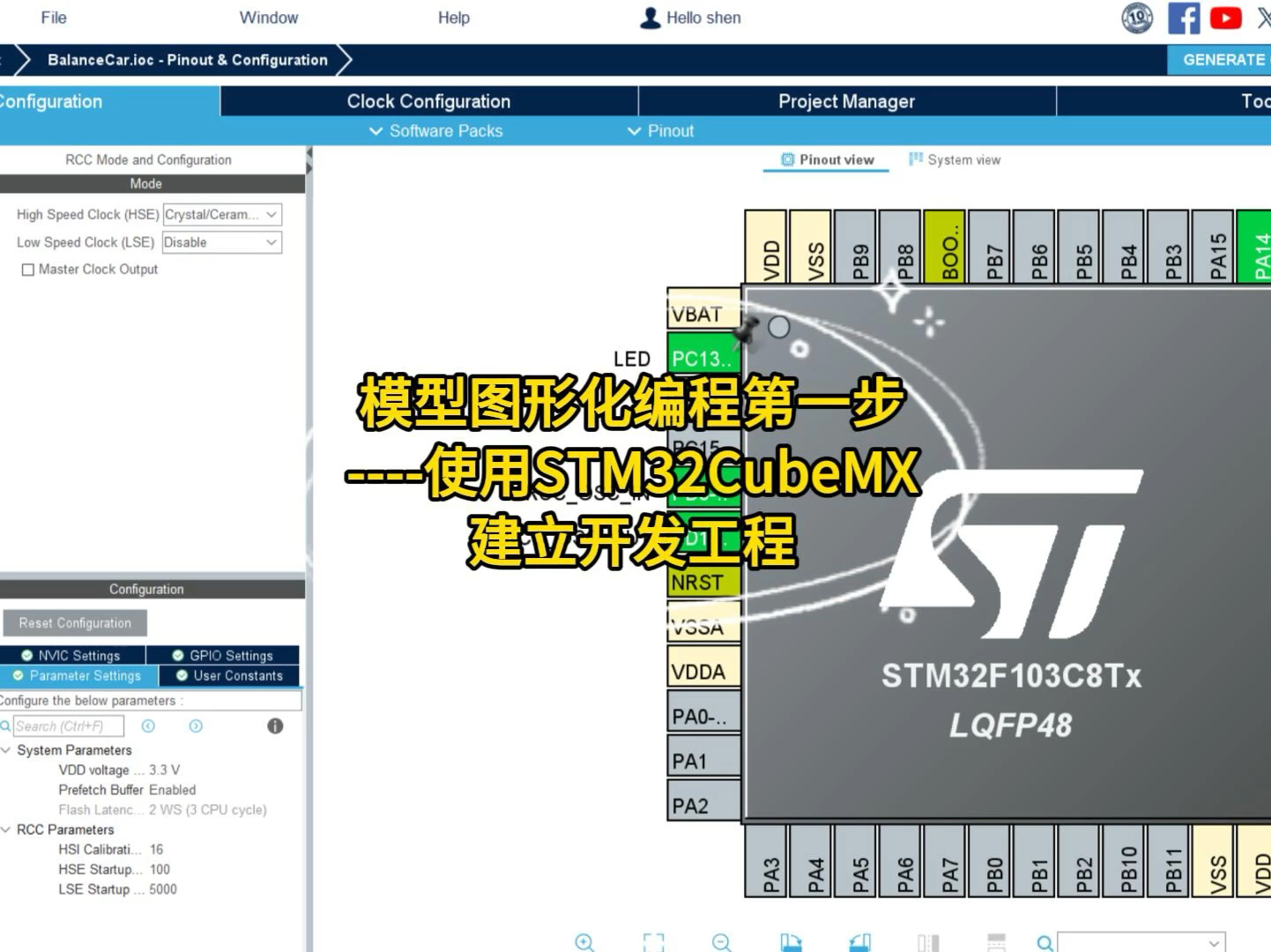Click the Pinout view icon

pos(788,160)
